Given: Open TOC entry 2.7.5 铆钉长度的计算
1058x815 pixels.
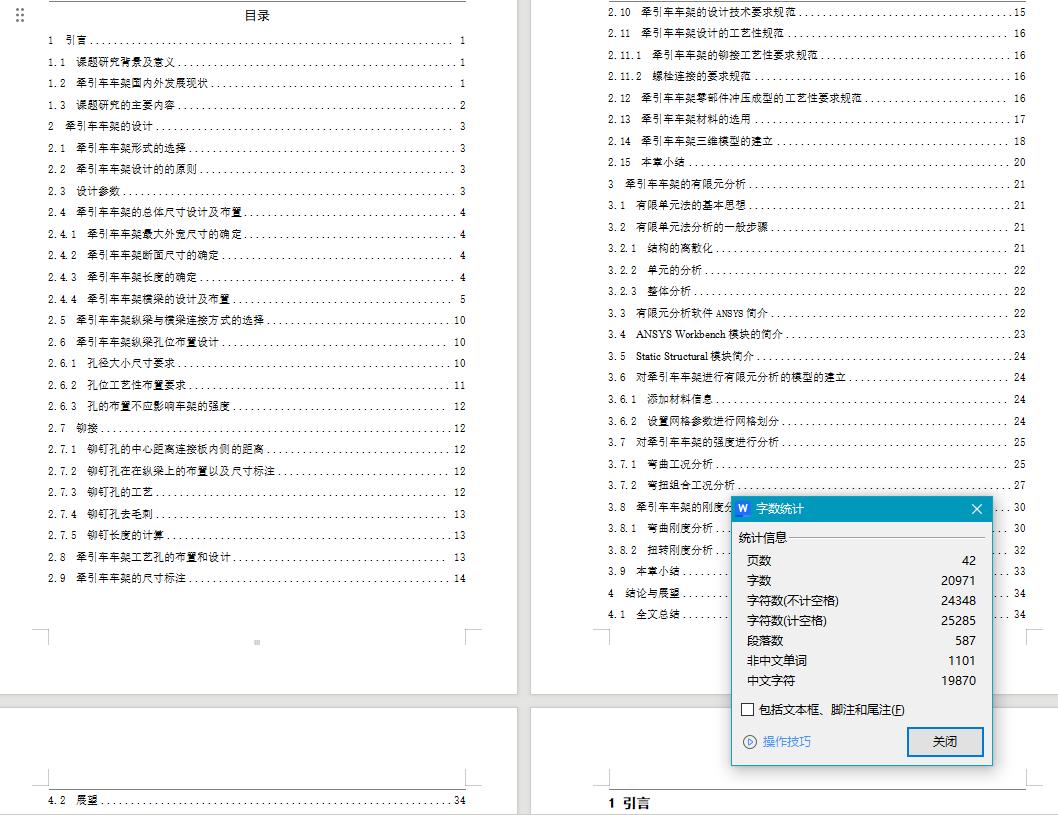Looking at the screenshot, I should click(256, 535).
